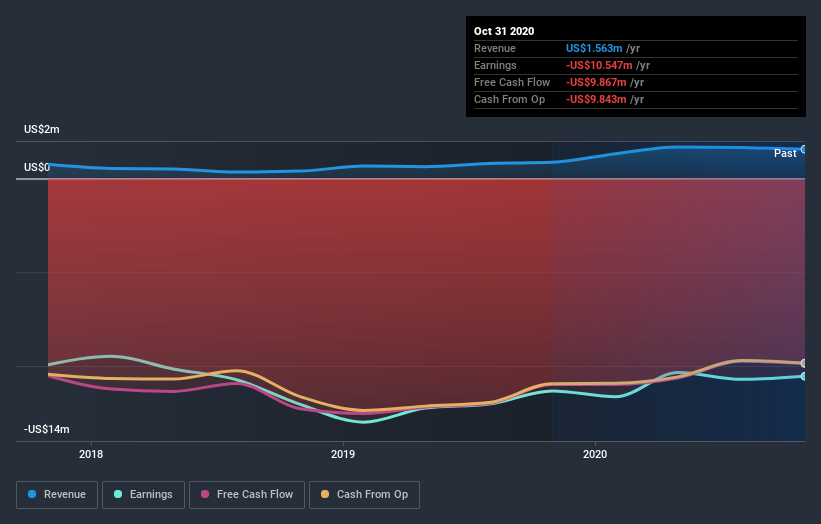Click the Past label on chart

[785, 153]
